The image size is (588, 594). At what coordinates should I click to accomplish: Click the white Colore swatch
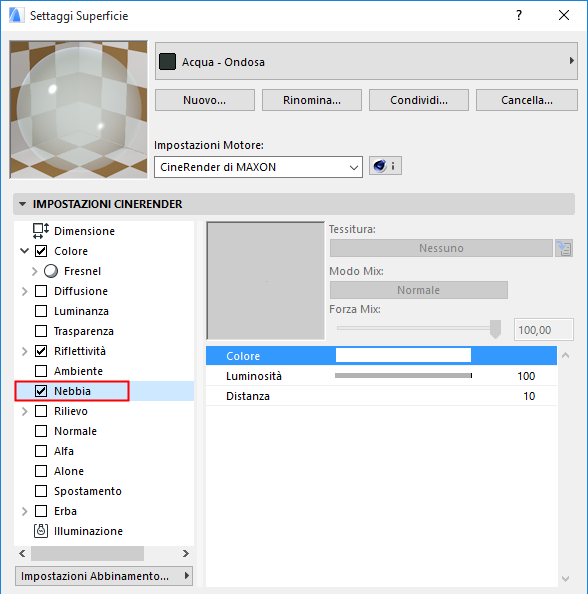tap(403, 355)
